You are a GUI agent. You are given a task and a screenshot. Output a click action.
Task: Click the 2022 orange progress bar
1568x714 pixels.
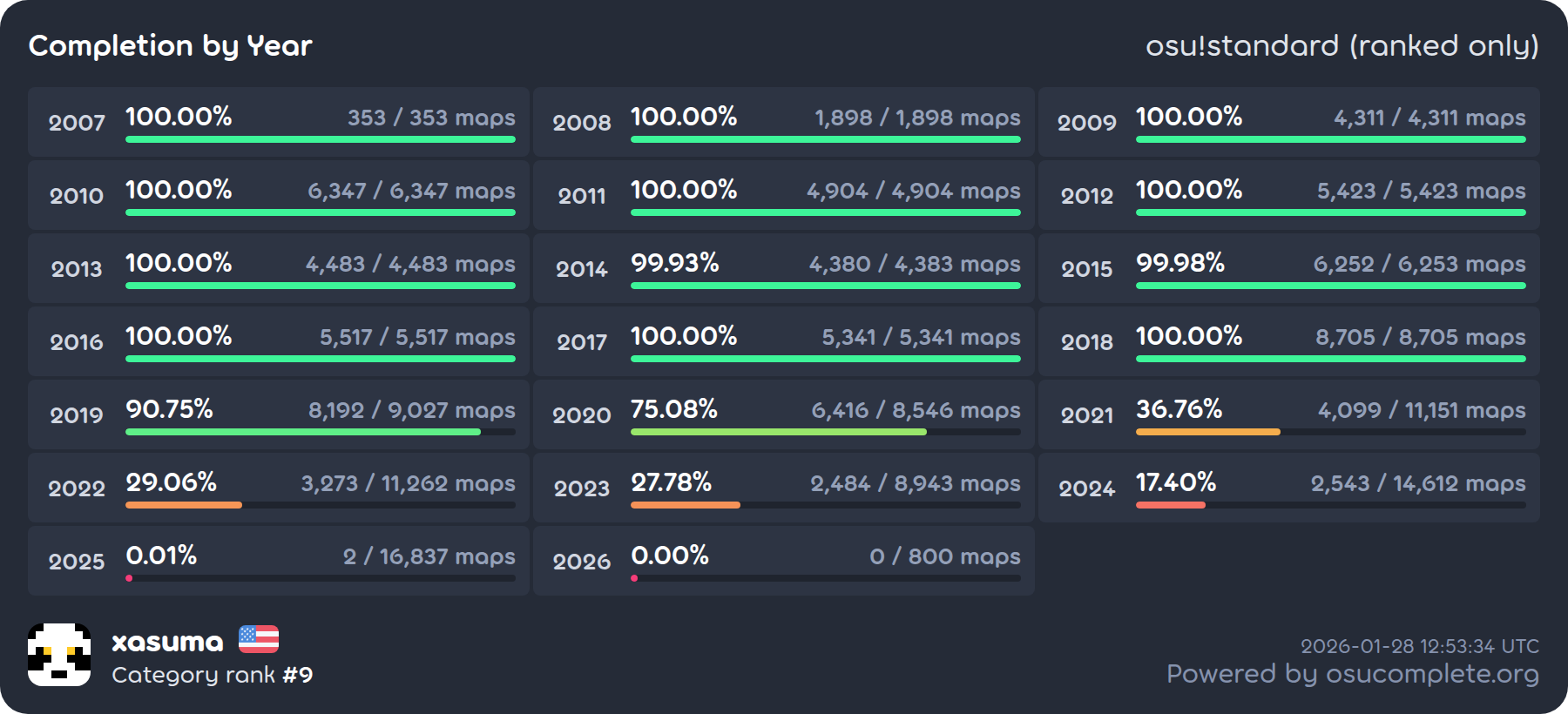click(x=184, y=505)
